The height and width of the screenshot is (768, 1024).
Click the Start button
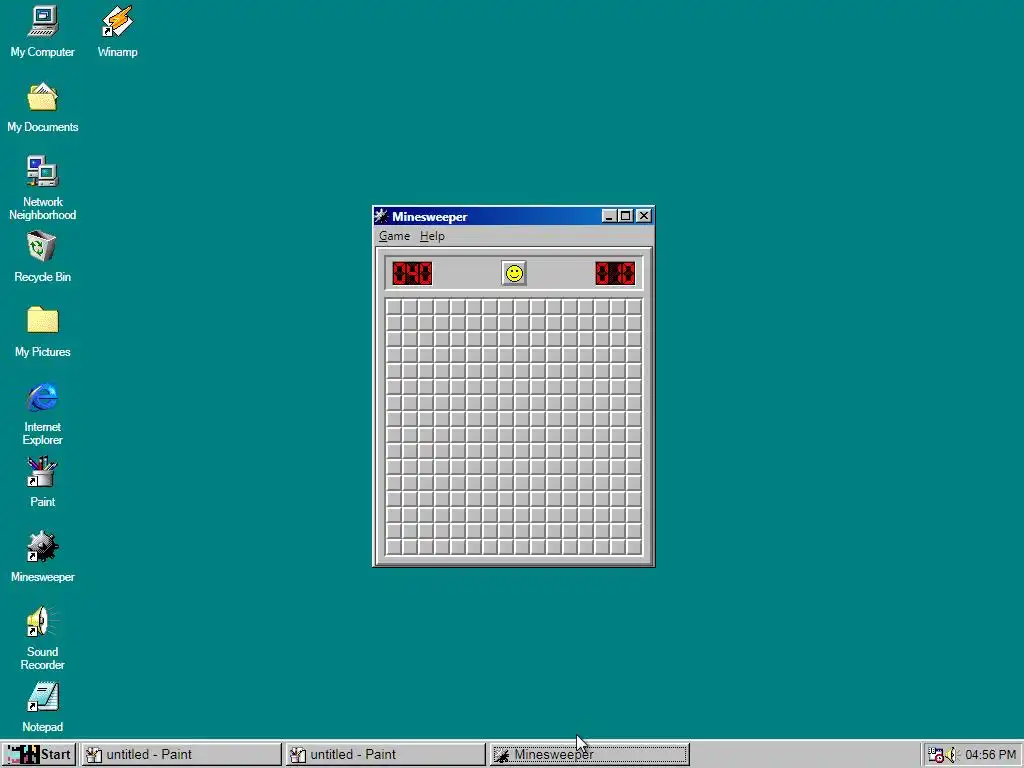(39, 754)
